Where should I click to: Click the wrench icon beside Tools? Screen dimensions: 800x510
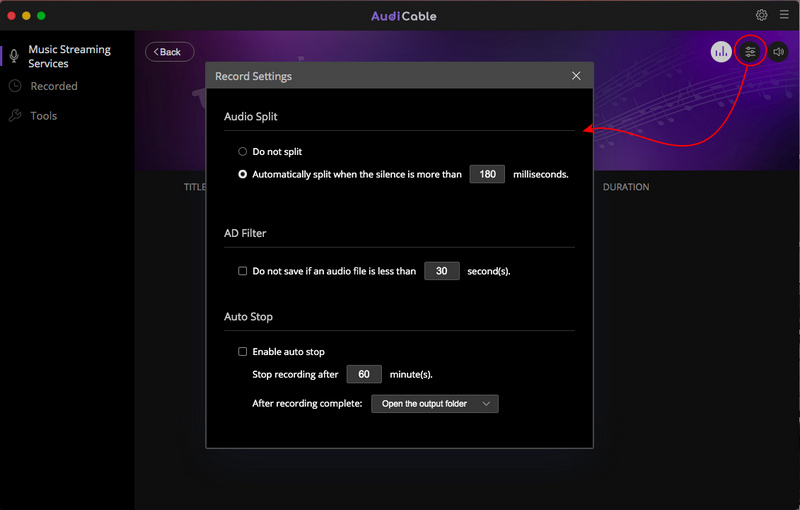coord(15,116)
